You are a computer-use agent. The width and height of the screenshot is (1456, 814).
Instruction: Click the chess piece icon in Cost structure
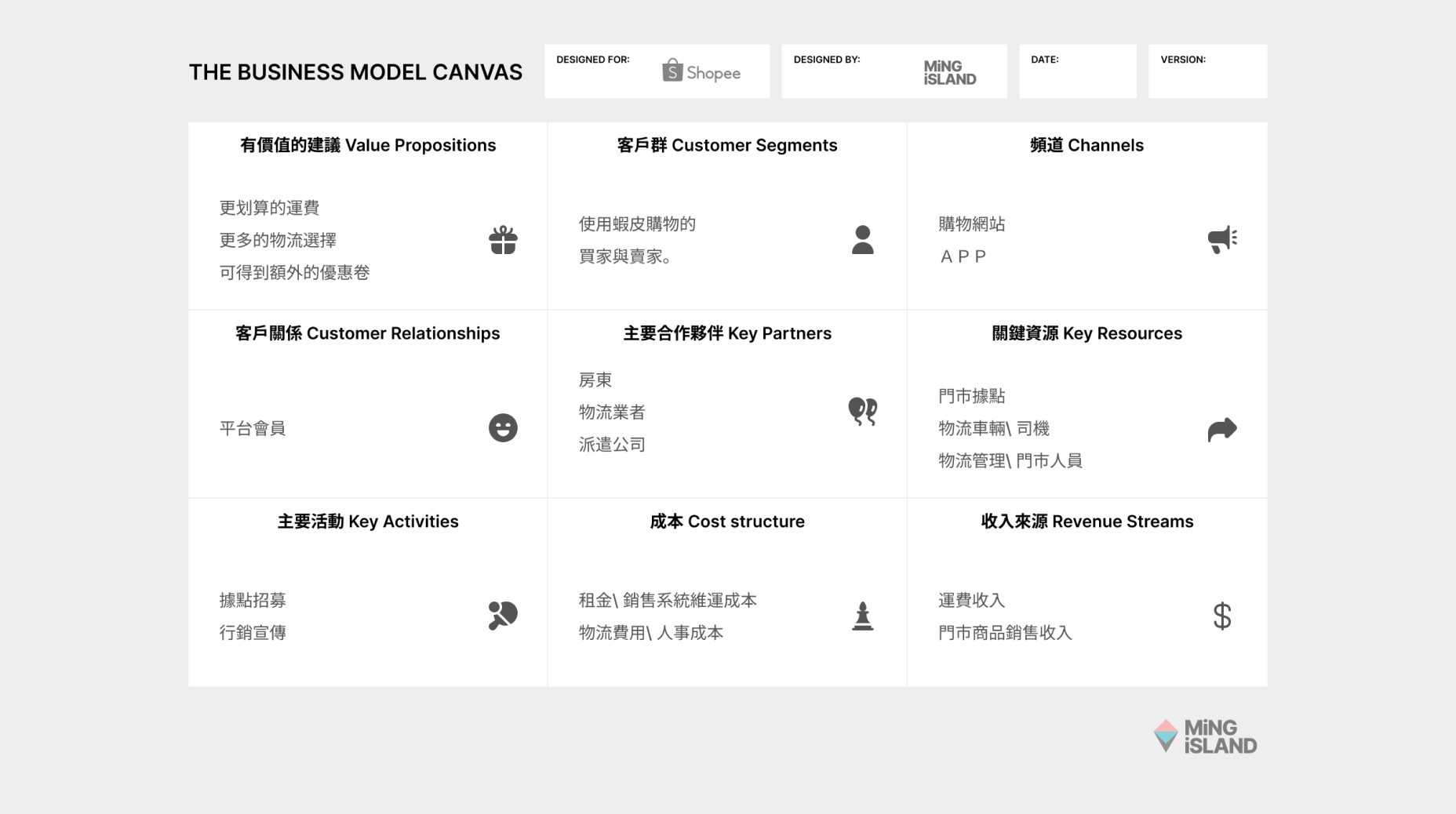point(862,616)
